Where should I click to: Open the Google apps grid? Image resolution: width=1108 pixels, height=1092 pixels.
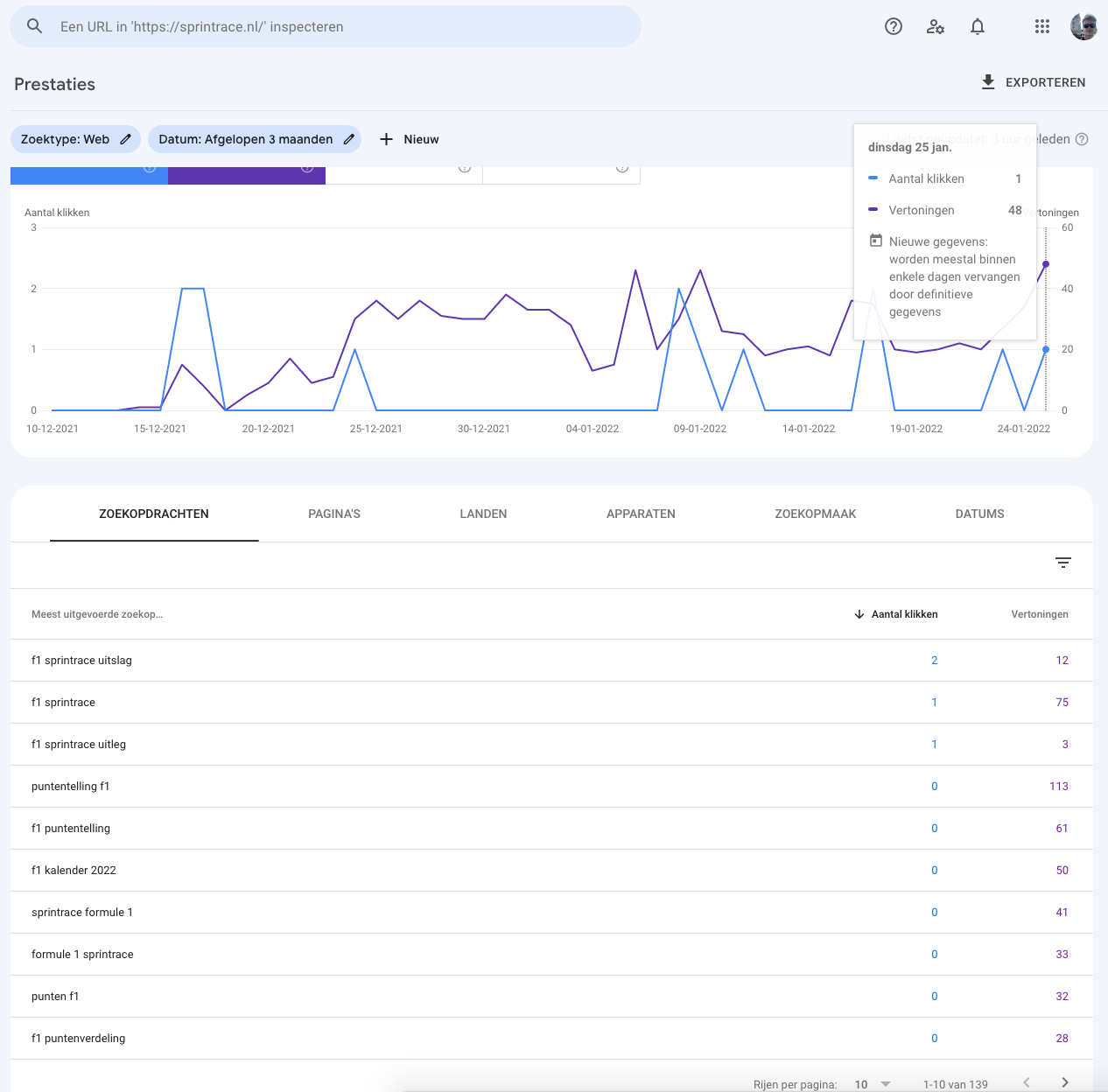click(1041, 26)
